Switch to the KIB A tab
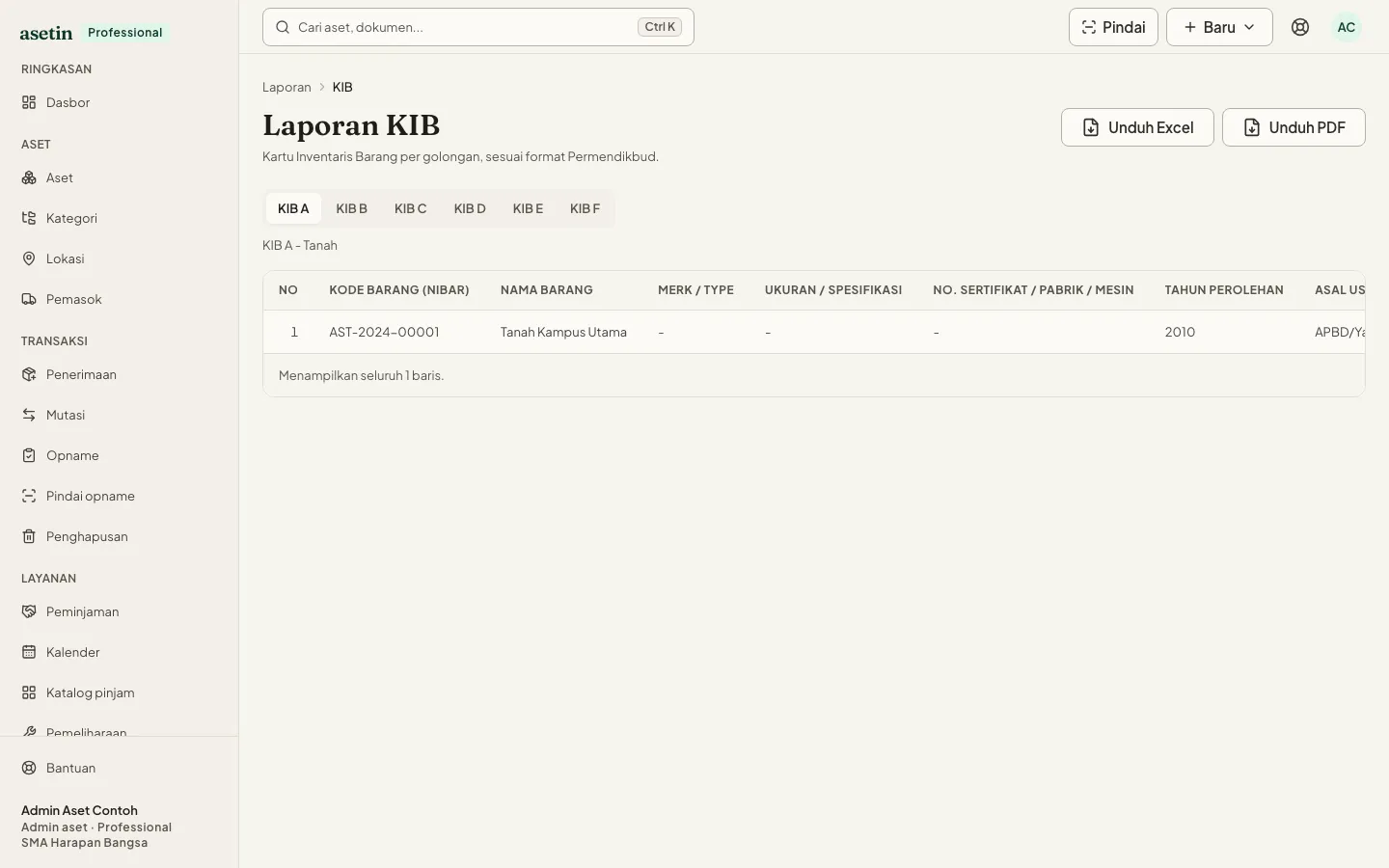This screenshot has width=1389, height=868. [x=293, y=208]
